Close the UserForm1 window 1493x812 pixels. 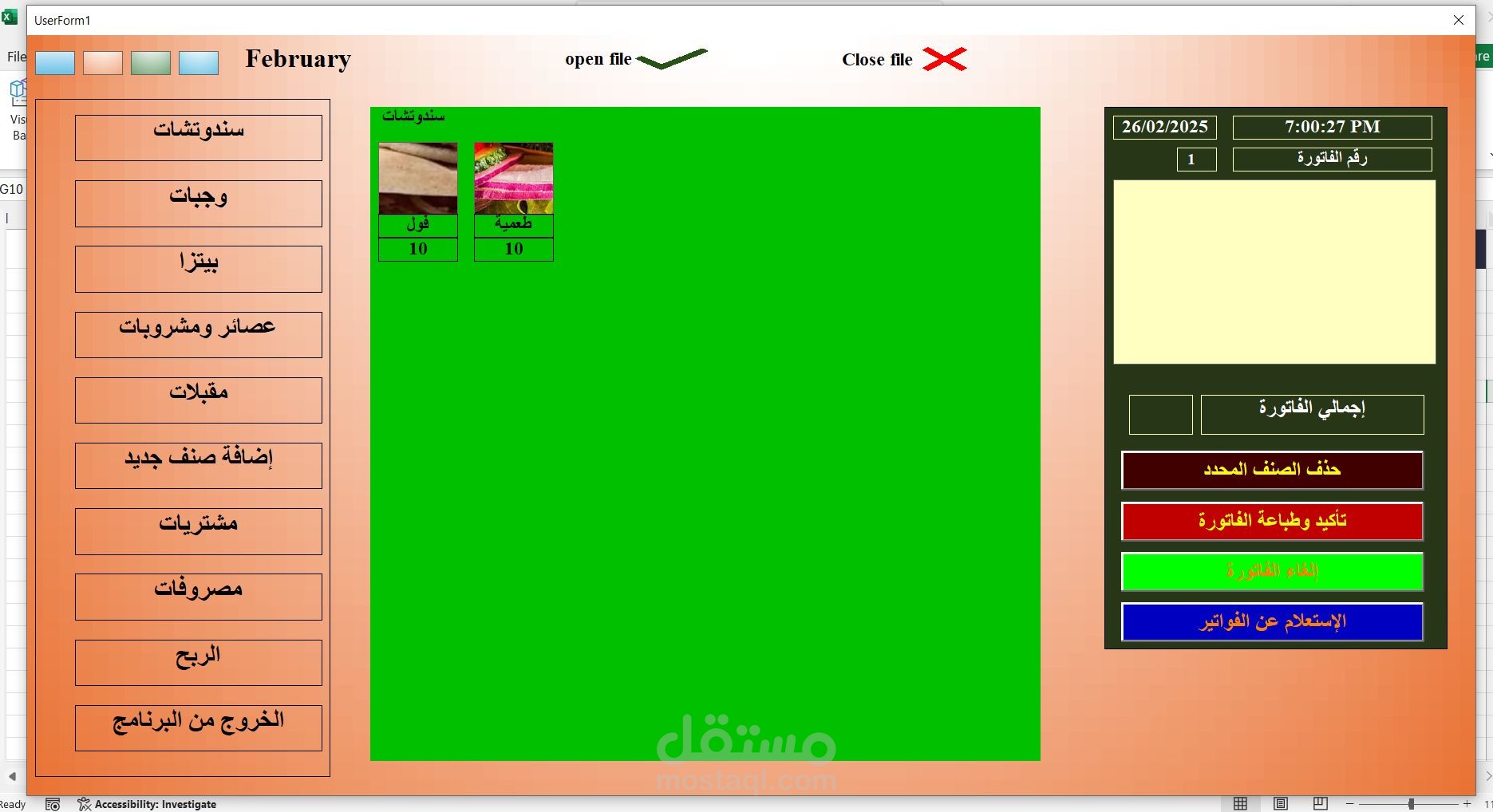(x=1459, y=20)
